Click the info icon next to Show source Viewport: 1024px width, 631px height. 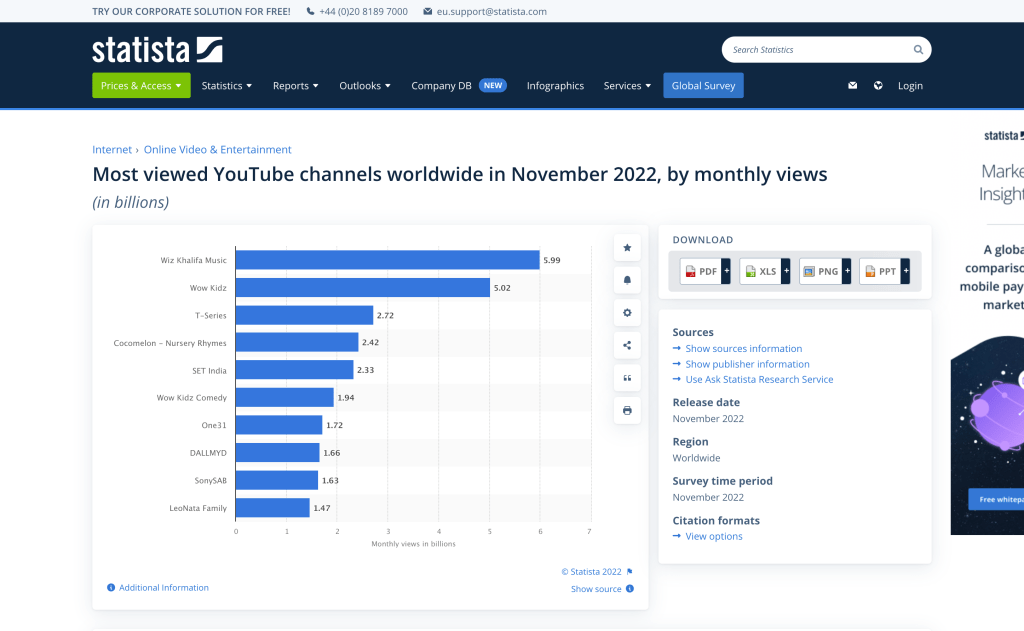[x=630, y=589]
